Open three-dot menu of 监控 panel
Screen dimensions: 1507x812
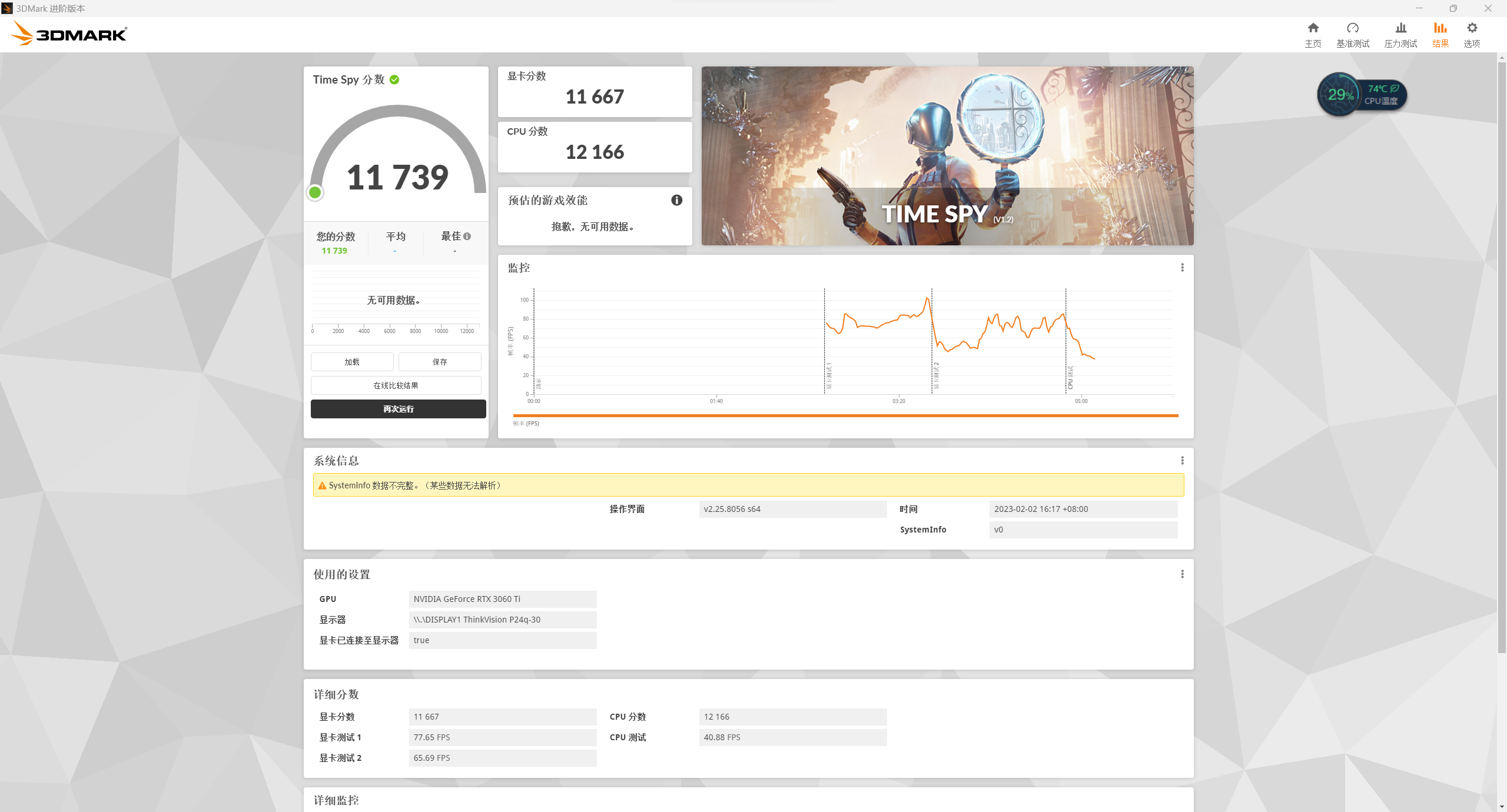pyautogui.click(x=1182, y=268)
